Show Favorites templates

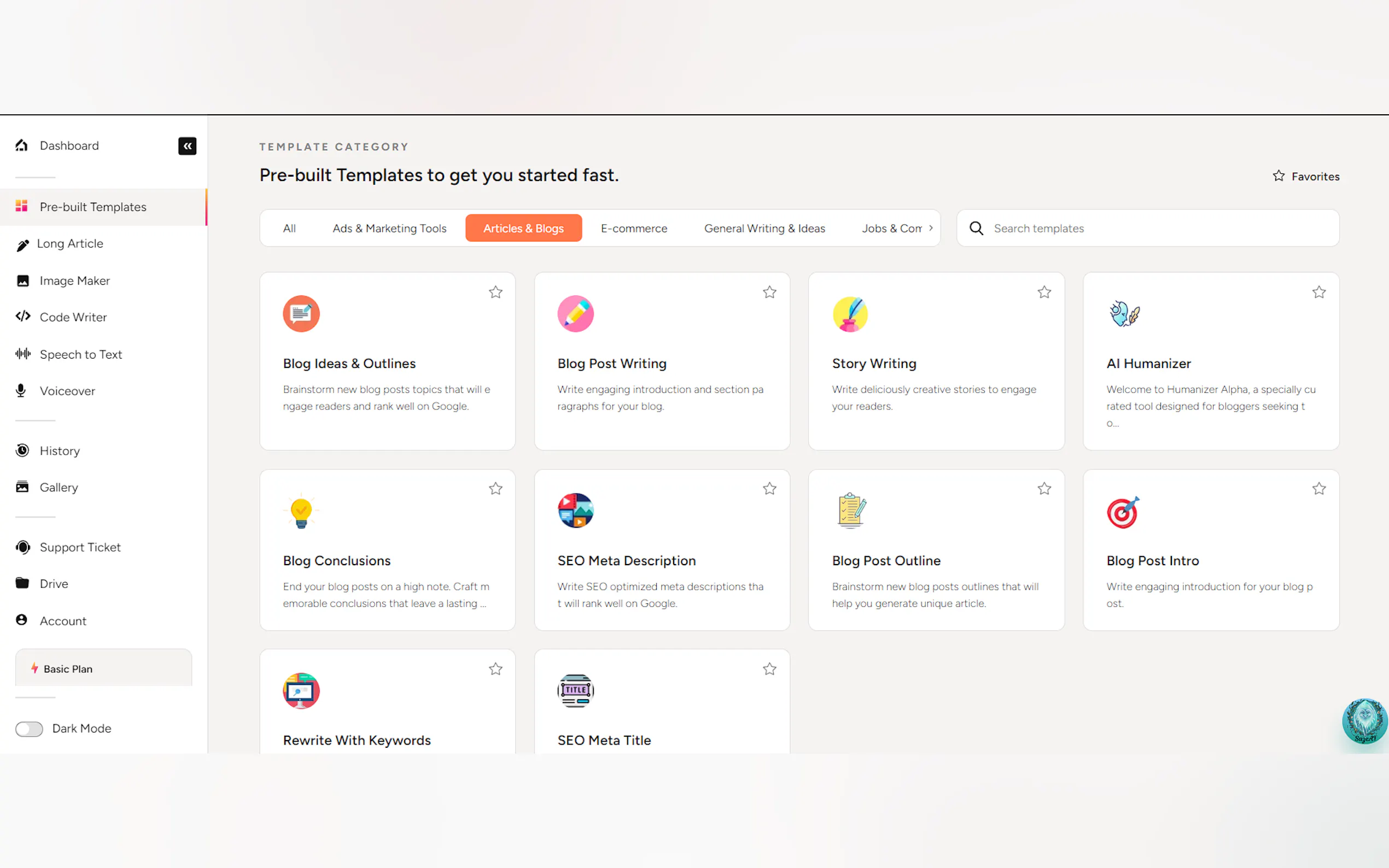point(1306,176)
